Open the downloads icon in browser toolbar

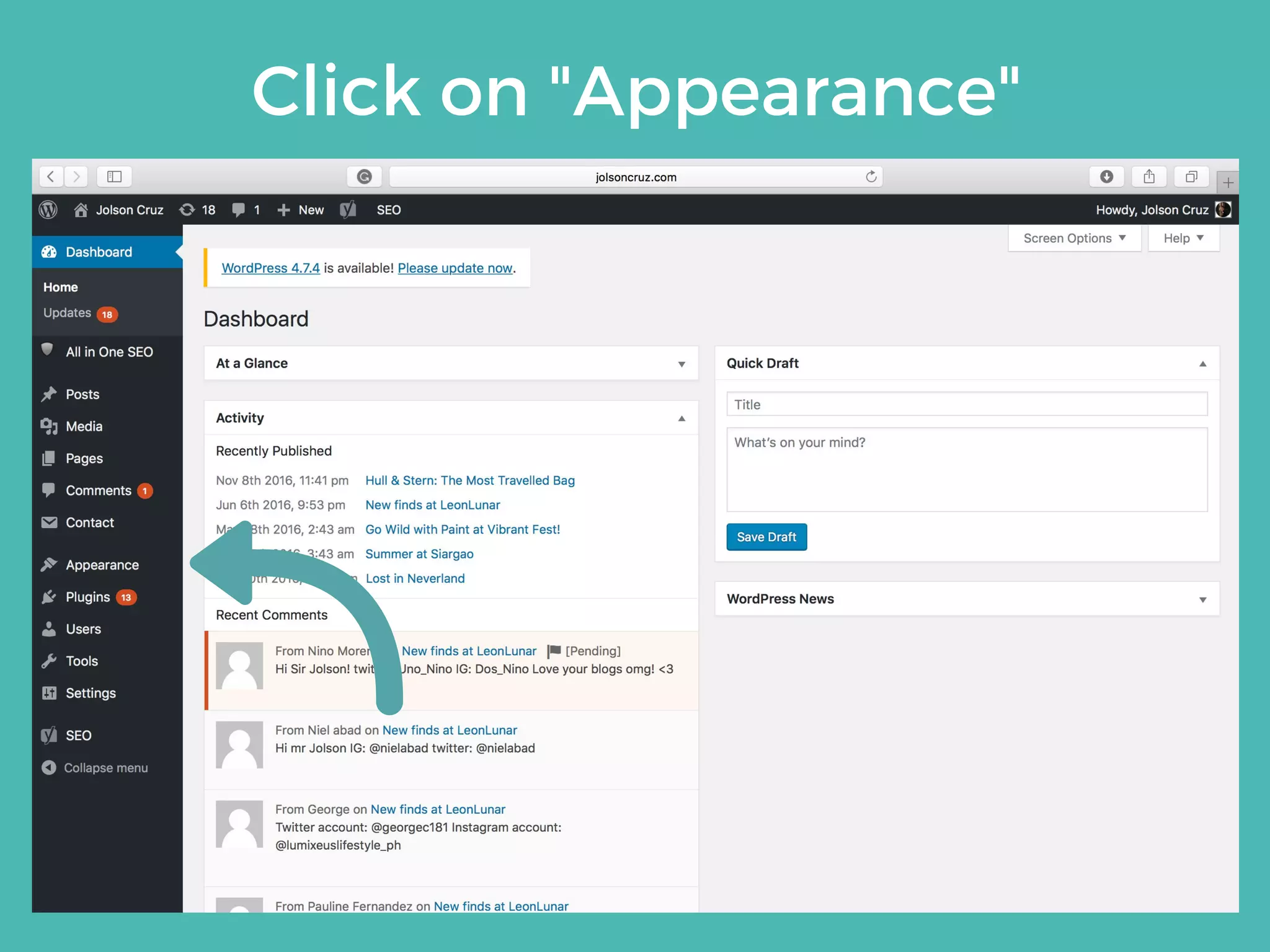point(1106,177)
